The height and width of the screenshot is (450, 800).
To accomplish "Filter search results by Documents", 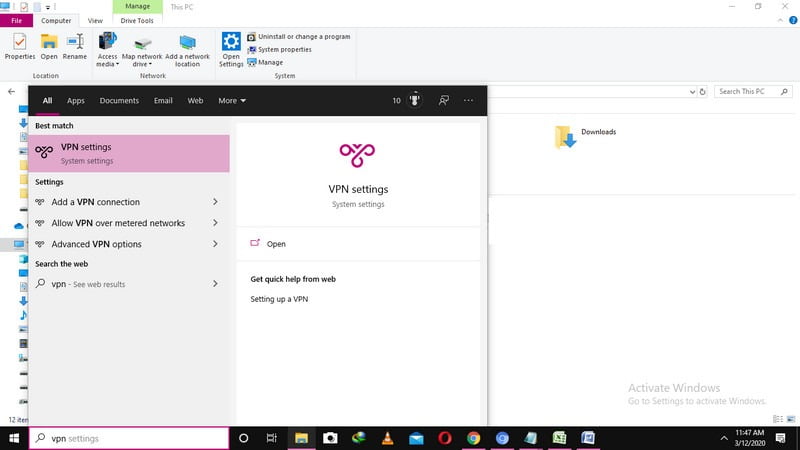I will coord(119,101).
